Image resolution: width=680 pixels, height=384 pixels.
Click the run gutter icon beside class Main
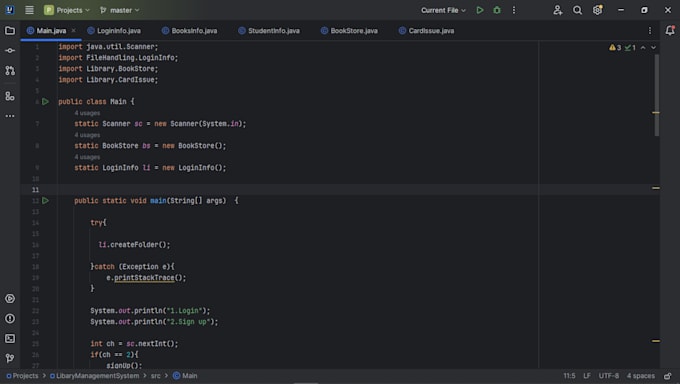coord(45,102)
